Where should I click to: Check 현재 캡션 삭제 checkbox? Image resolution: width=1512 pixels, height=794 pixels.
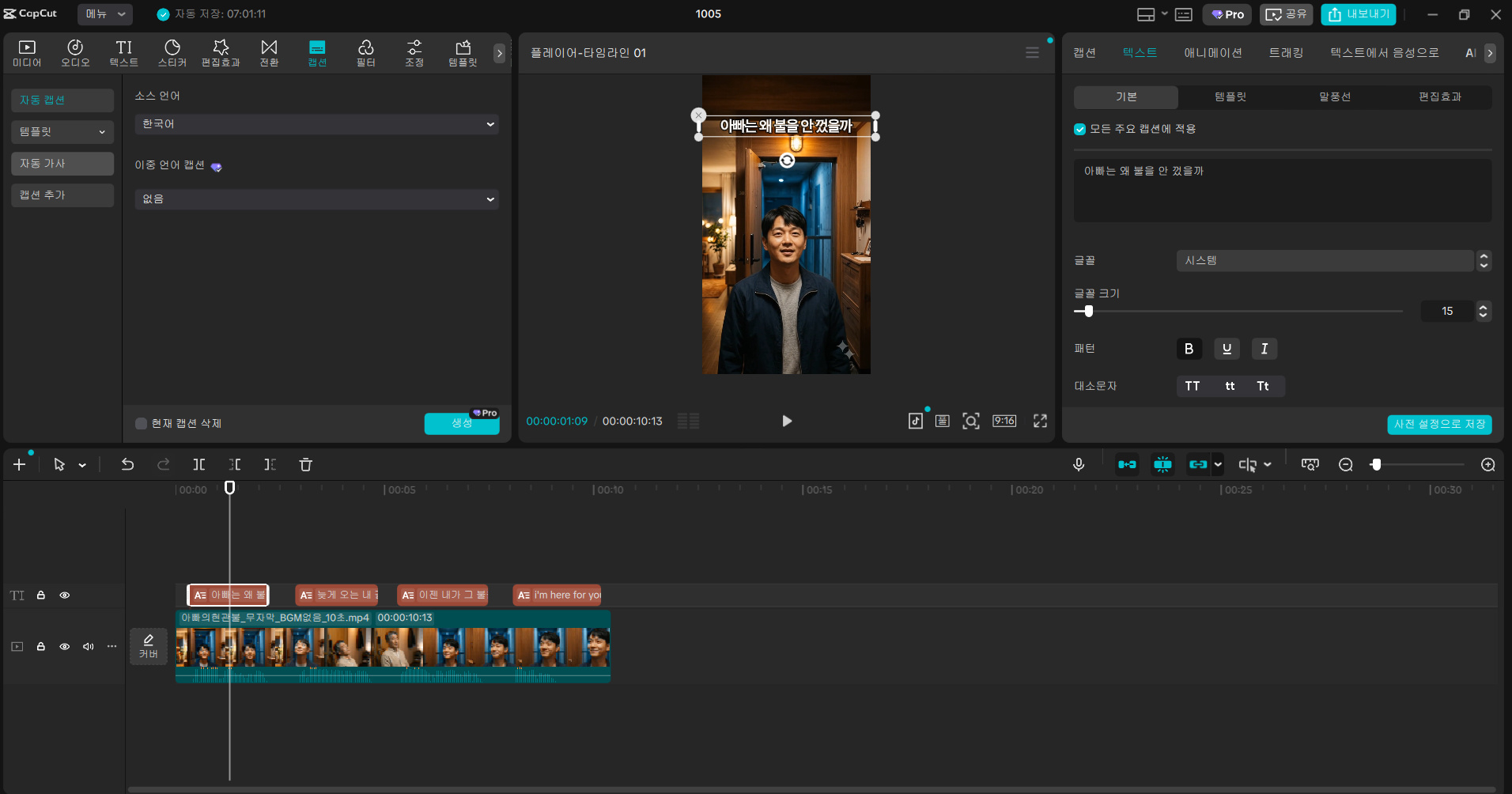click(x=141, y=423)
